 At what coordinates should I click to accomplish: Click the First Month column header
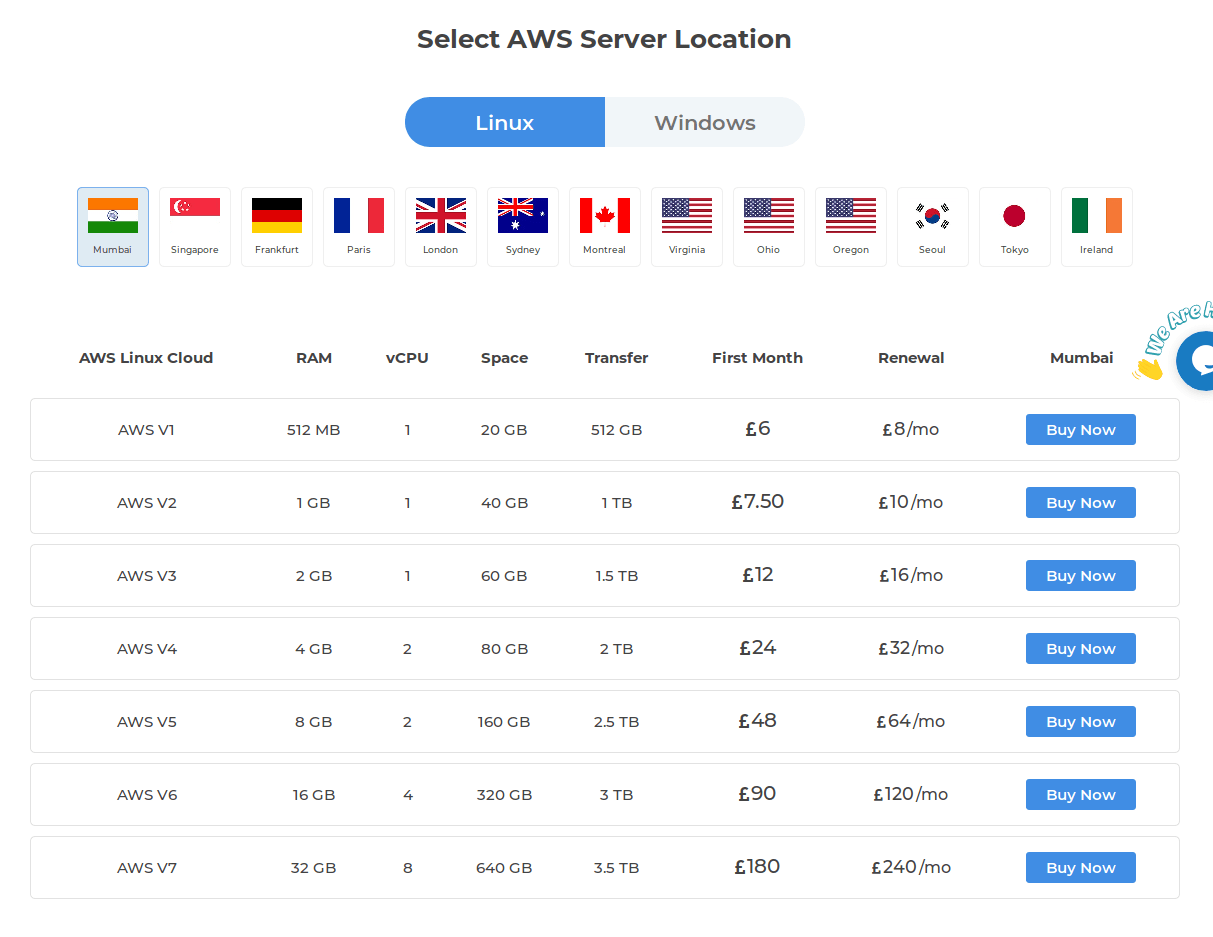coord(757,358)
